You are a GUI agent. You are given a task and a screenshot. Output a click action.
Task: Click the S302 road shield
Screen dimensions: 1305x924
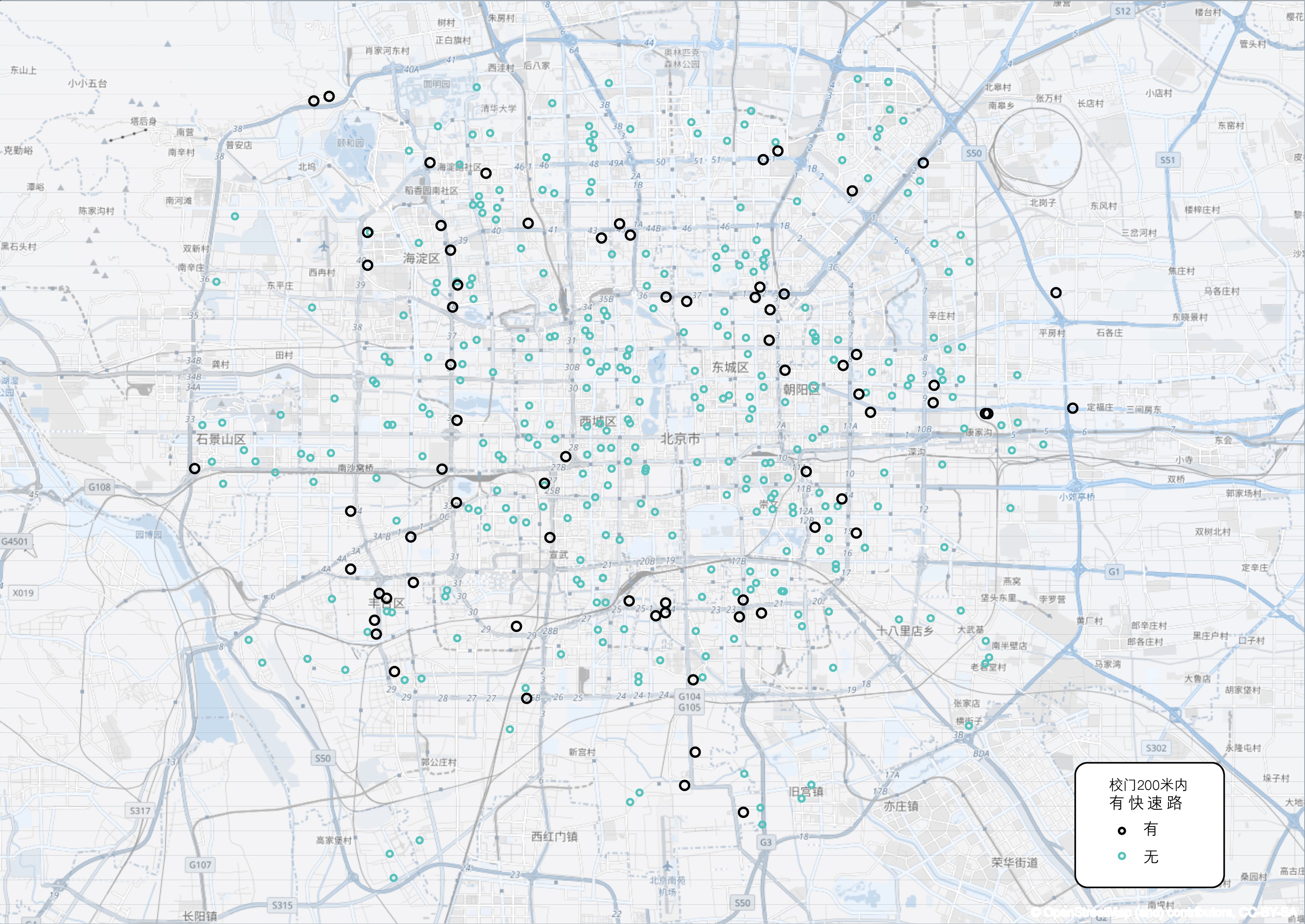1156,748
